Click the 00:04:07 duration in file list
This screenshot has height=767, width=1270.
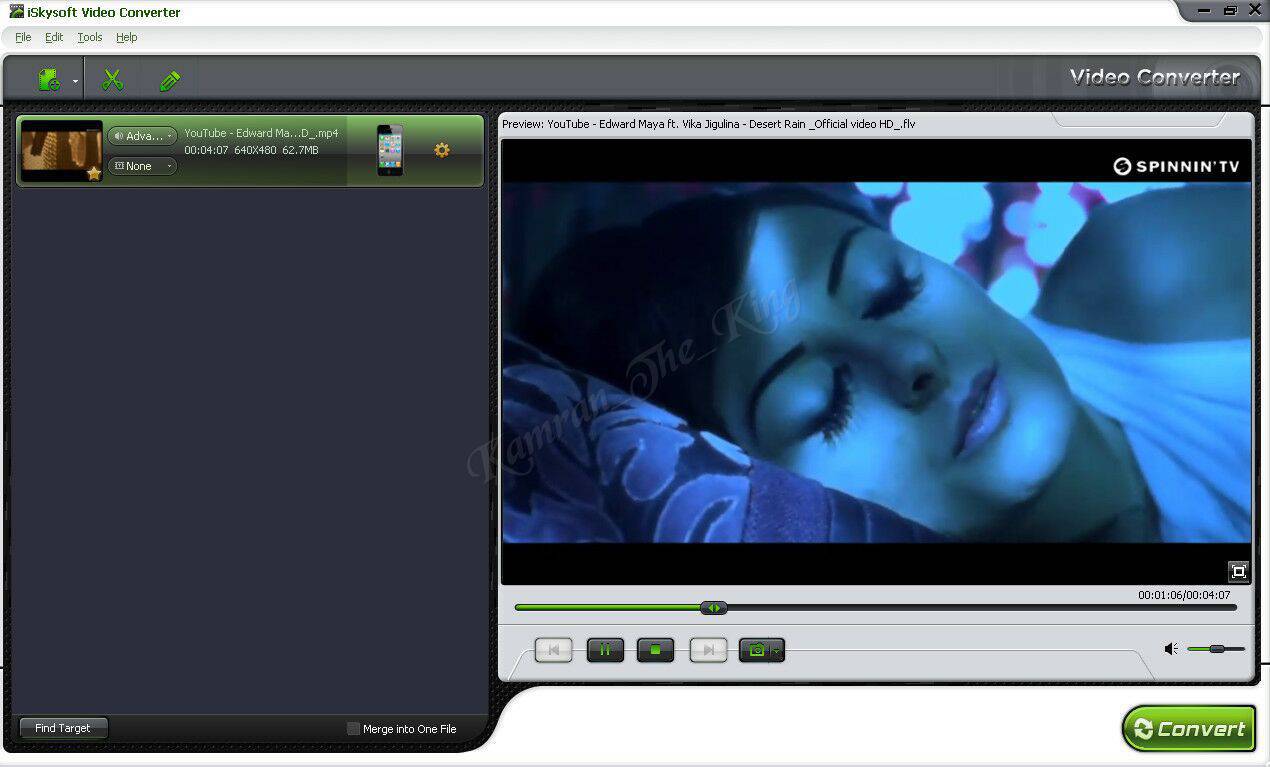tap(206, 150)
